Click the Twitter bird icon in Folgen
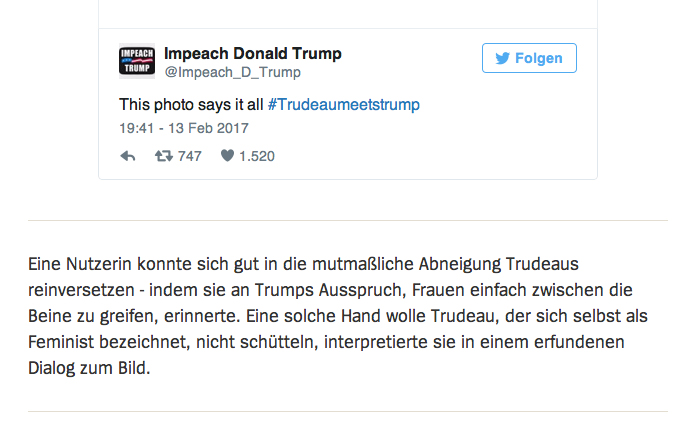The image size is (680, 421). tap(501, 58)
